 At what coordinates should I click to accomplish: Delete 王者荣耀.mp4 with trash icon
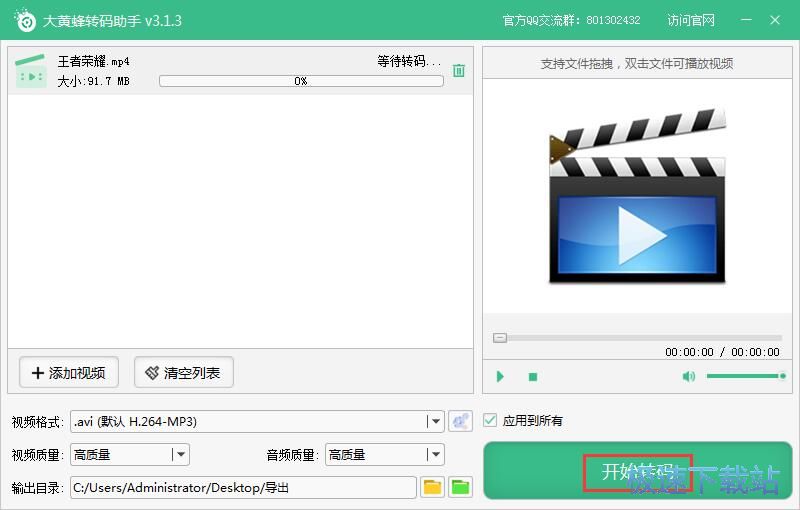[459, 70]
